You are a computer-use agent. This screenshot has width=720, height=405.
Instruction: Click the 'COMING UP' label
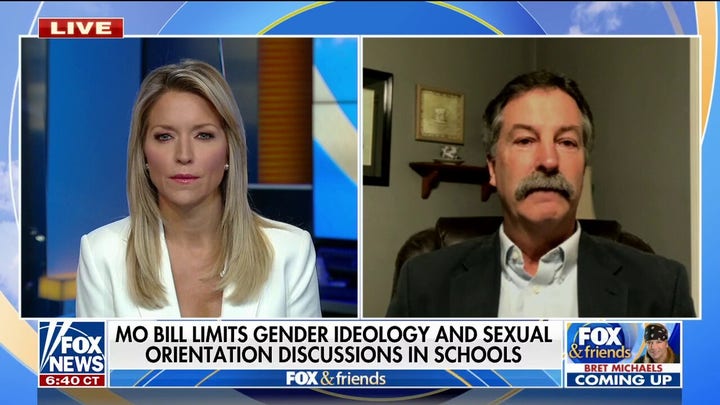click(x=623, y=380)
